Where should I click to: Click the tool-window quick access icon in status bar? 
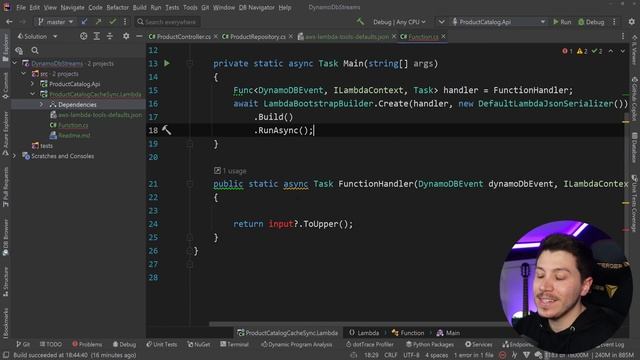pos(6,355)
